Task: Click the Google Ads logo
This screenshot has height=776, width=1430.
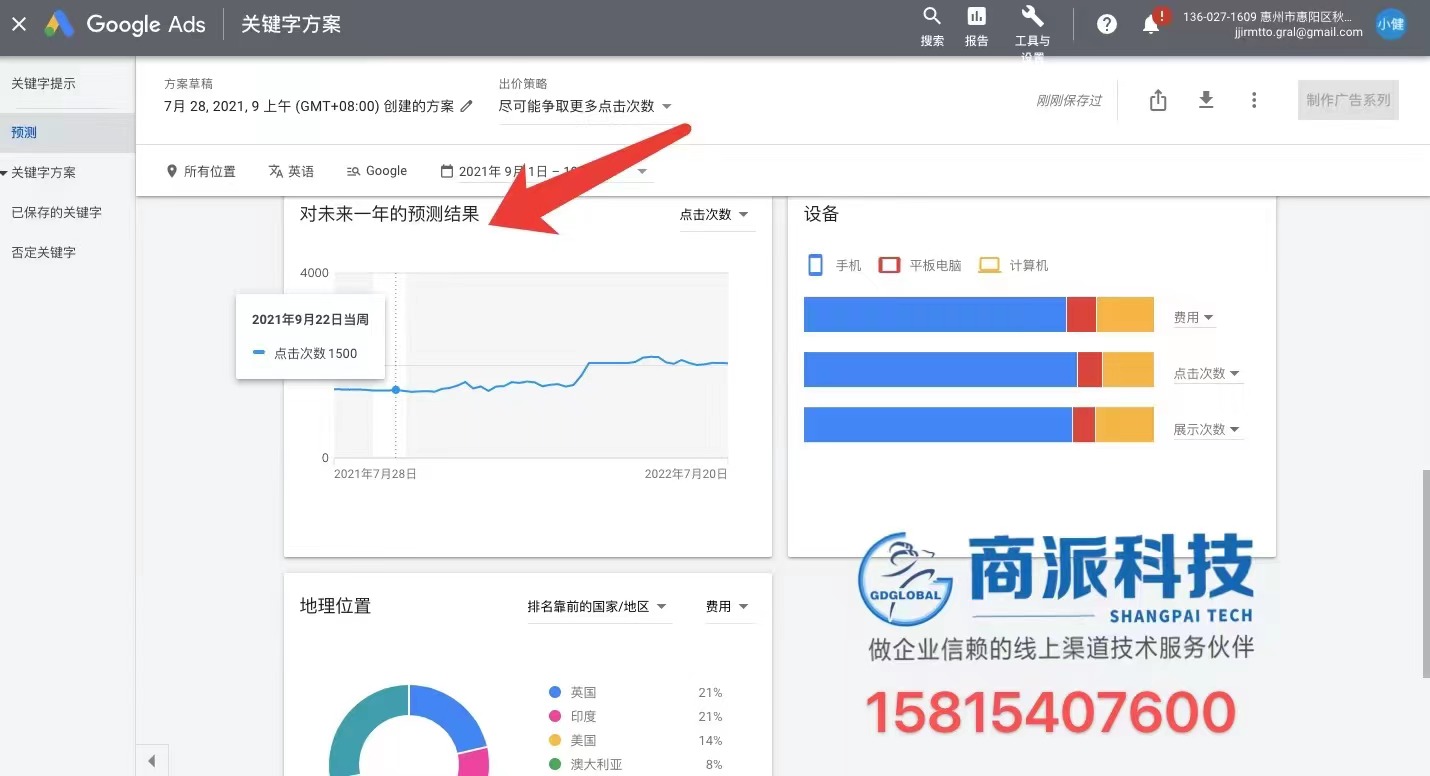Action: [x=124, y=24]
